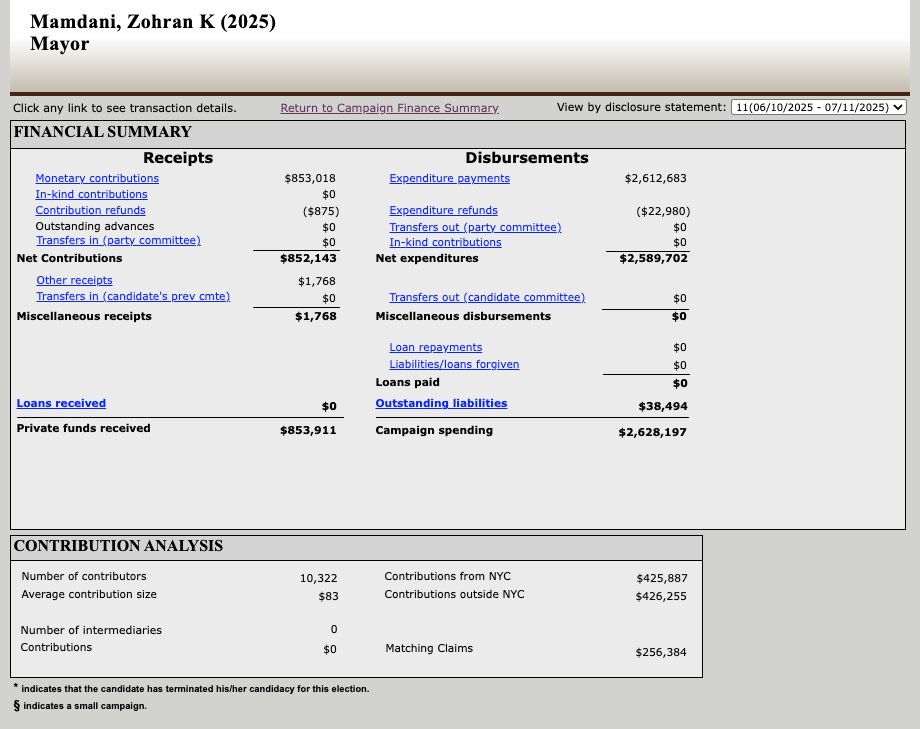This screenshot has width=920, height=729.
Task: Click the Loans paid label
Action: [407, 382]
